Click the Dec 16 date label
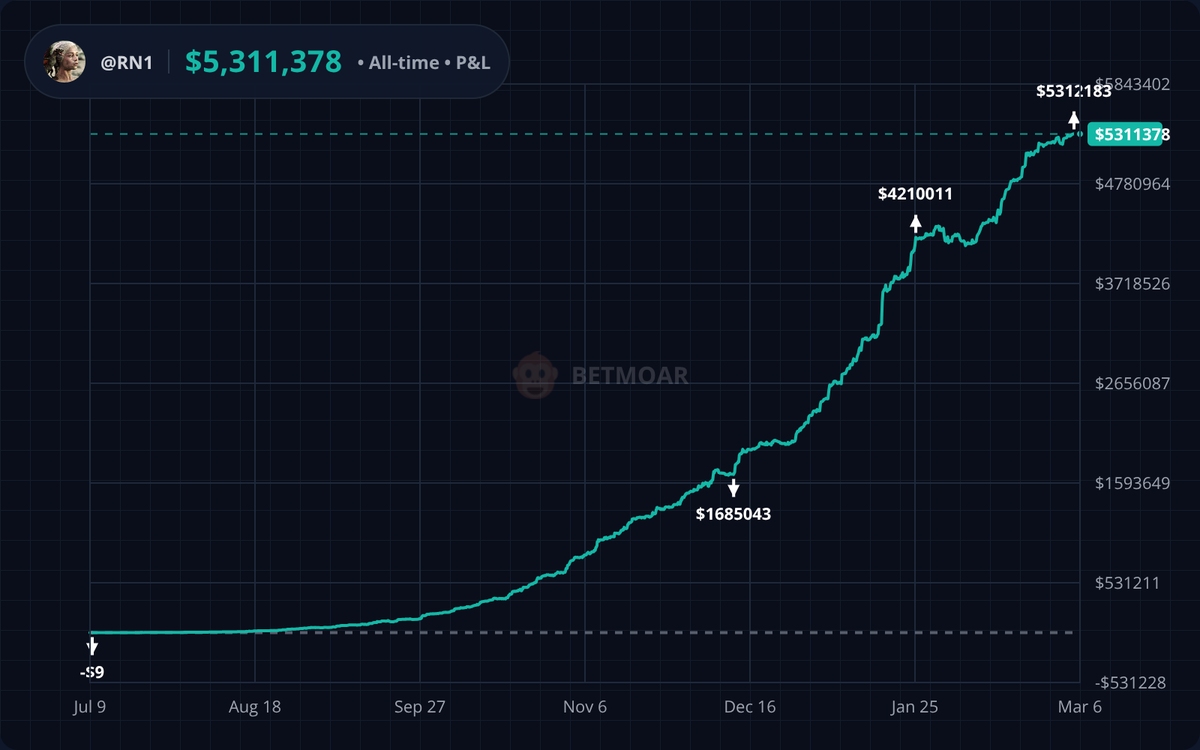The width and height of the screenshot is (1200, 750). click(750, 706)
